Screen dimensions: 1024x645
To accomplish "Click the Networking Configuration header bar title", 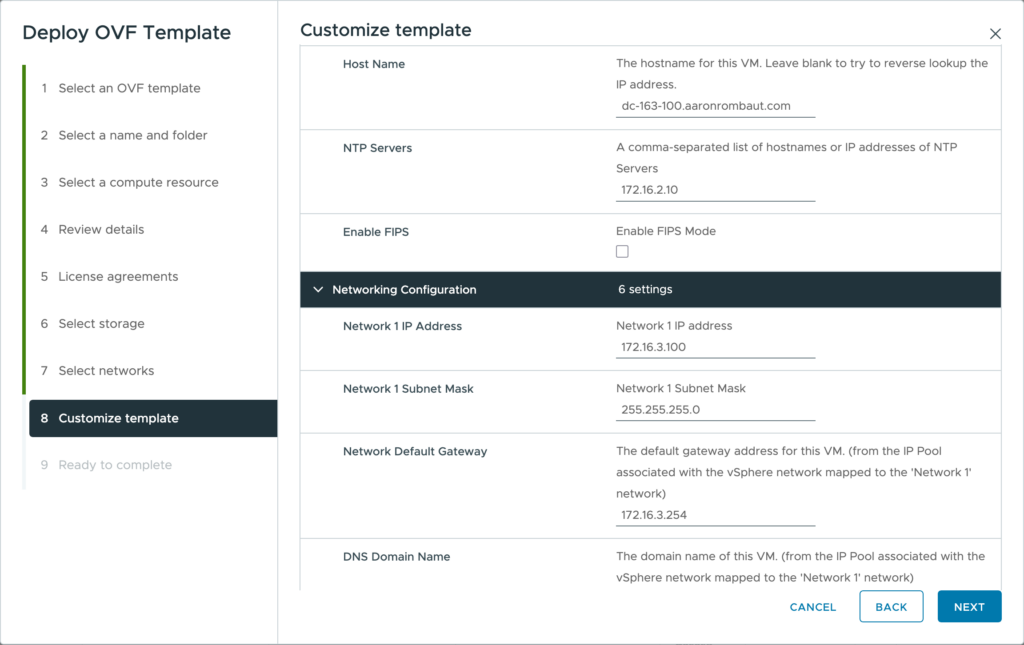I will pos(404,290).
